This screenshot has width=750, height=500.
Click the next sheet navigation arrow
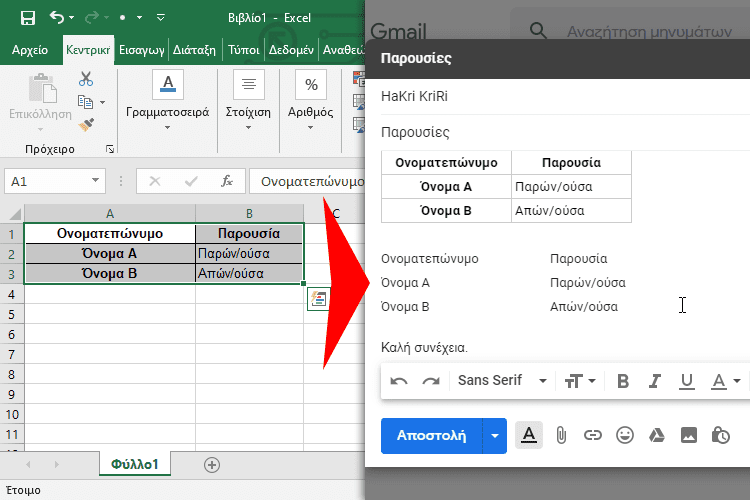click(x=56, y=464)
